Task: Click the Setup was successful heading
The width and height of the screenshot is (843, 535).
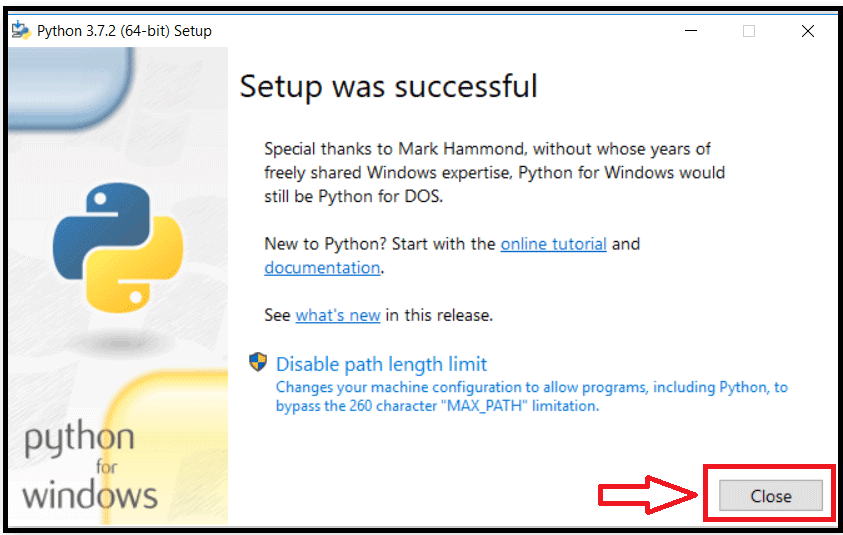Action: (388, 86)
